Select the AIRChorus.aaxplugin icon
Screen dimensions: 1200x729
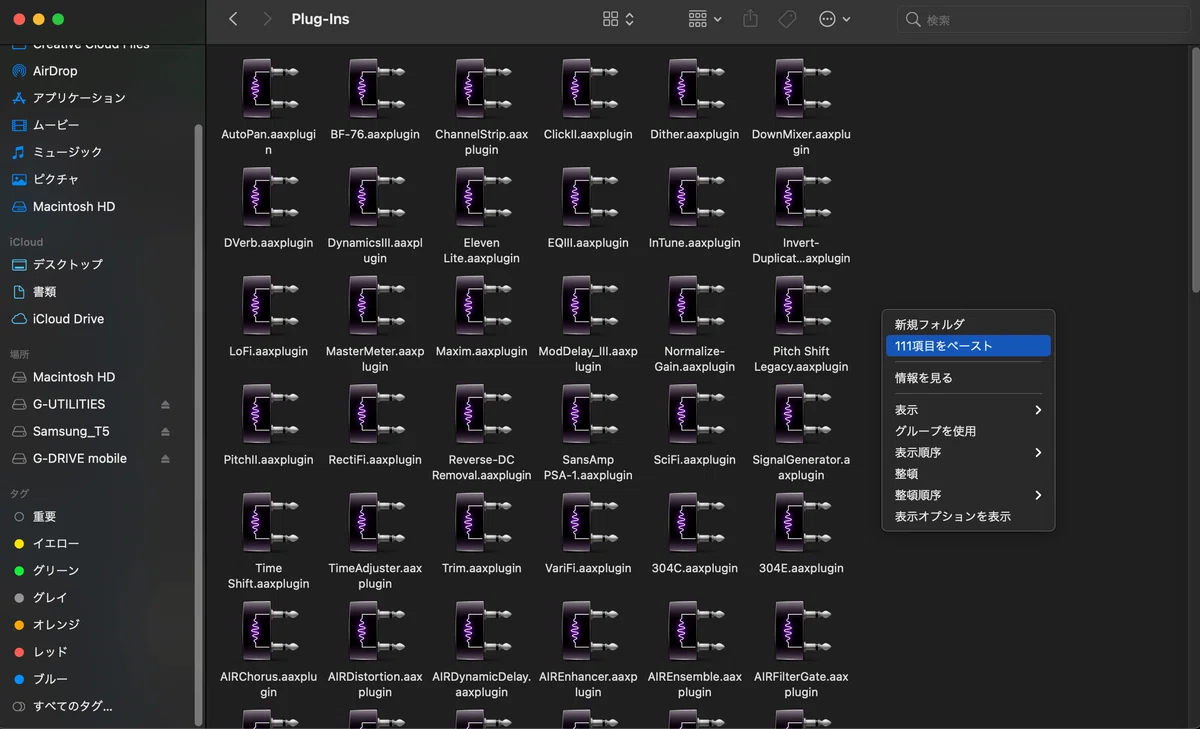(x=269, y=631)
